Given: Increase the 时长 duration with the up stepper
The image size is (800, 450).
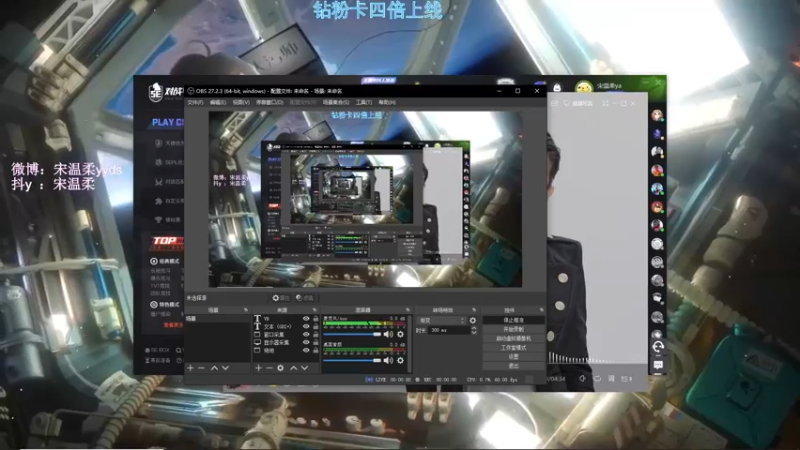Looking at the screenshot, I should [x=474, y=328].
